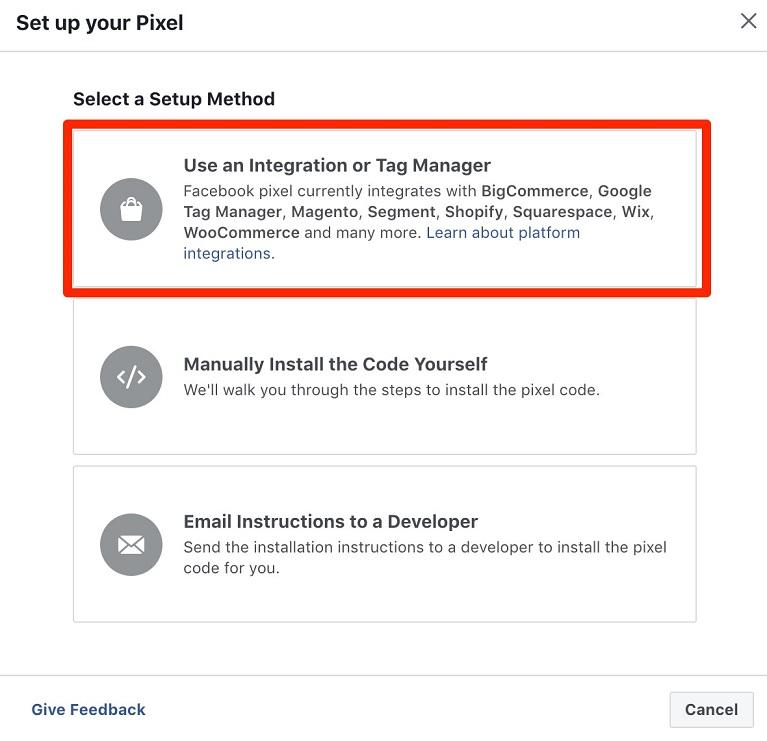Choose Manually Install the Code Yourself heading

(x=335, y=364)
